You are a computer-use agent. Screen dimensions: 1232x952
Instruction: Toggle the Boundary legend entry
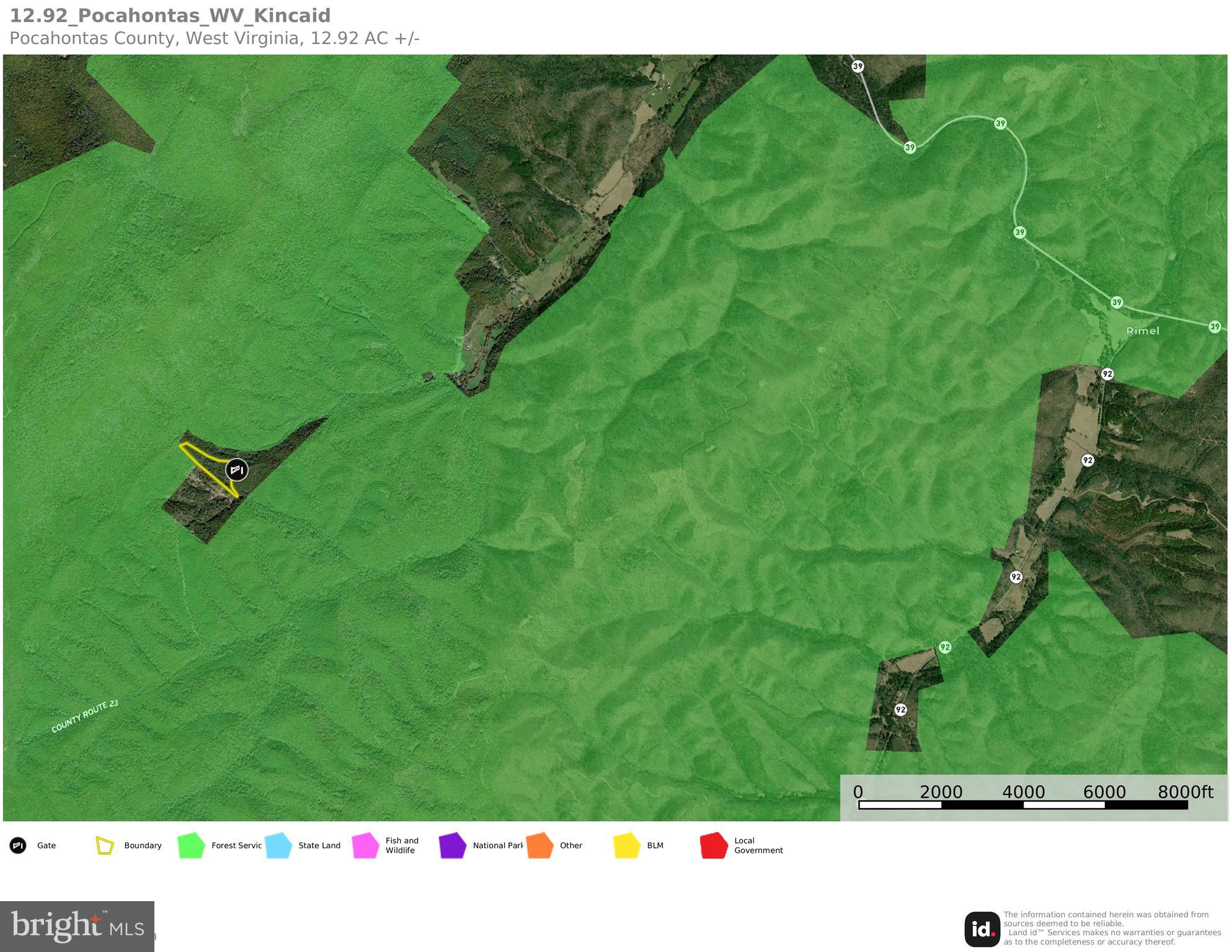[x=104, y=845]
